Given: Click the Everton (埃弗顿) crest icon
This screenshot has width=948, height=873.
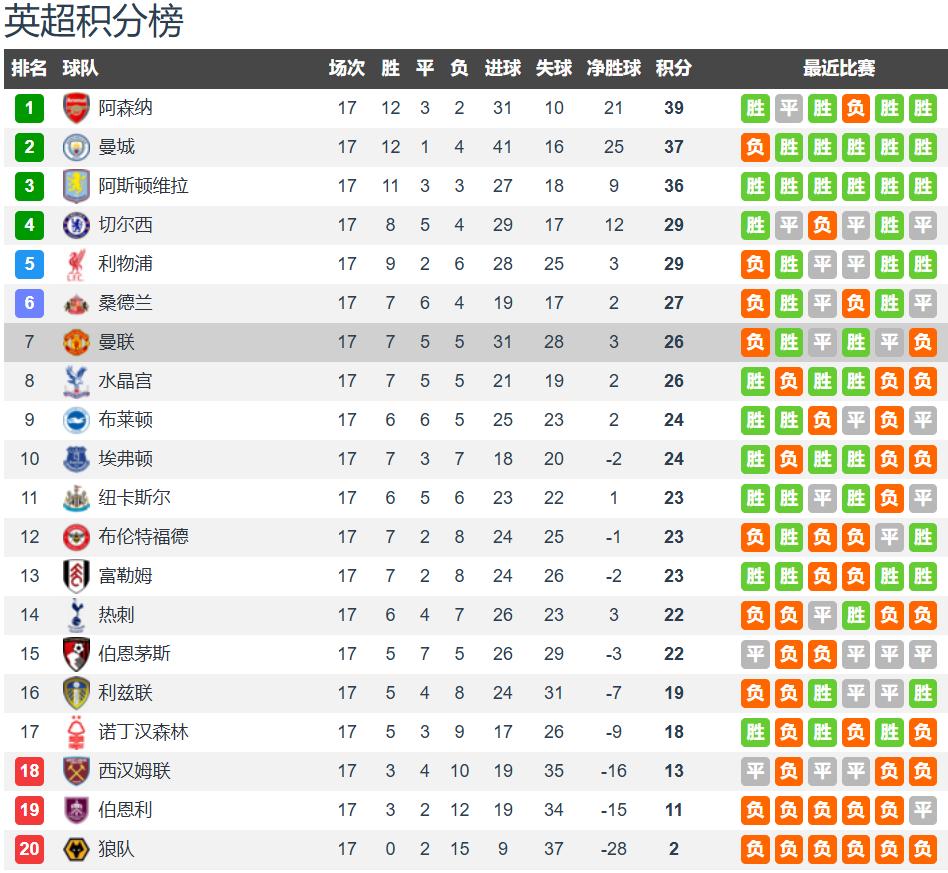Looking at the screenshot, I should (x=77, y=459).
